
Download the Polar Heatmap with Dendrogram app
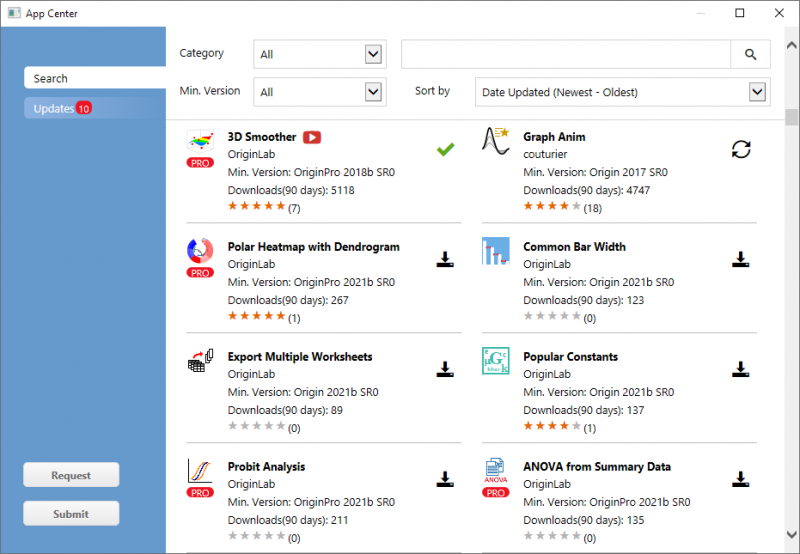445,259
